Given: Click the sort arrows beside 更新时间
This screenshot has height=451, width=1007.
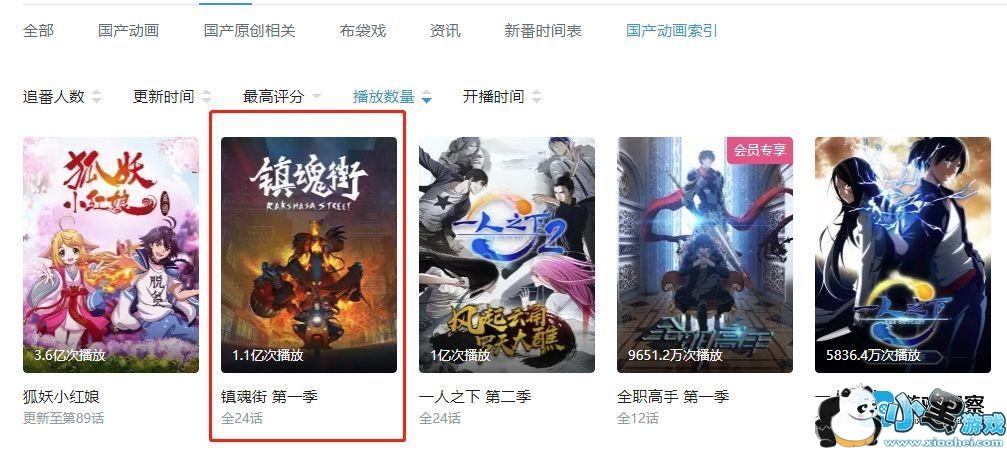Looking at the screenshot, I should [206, 97].
